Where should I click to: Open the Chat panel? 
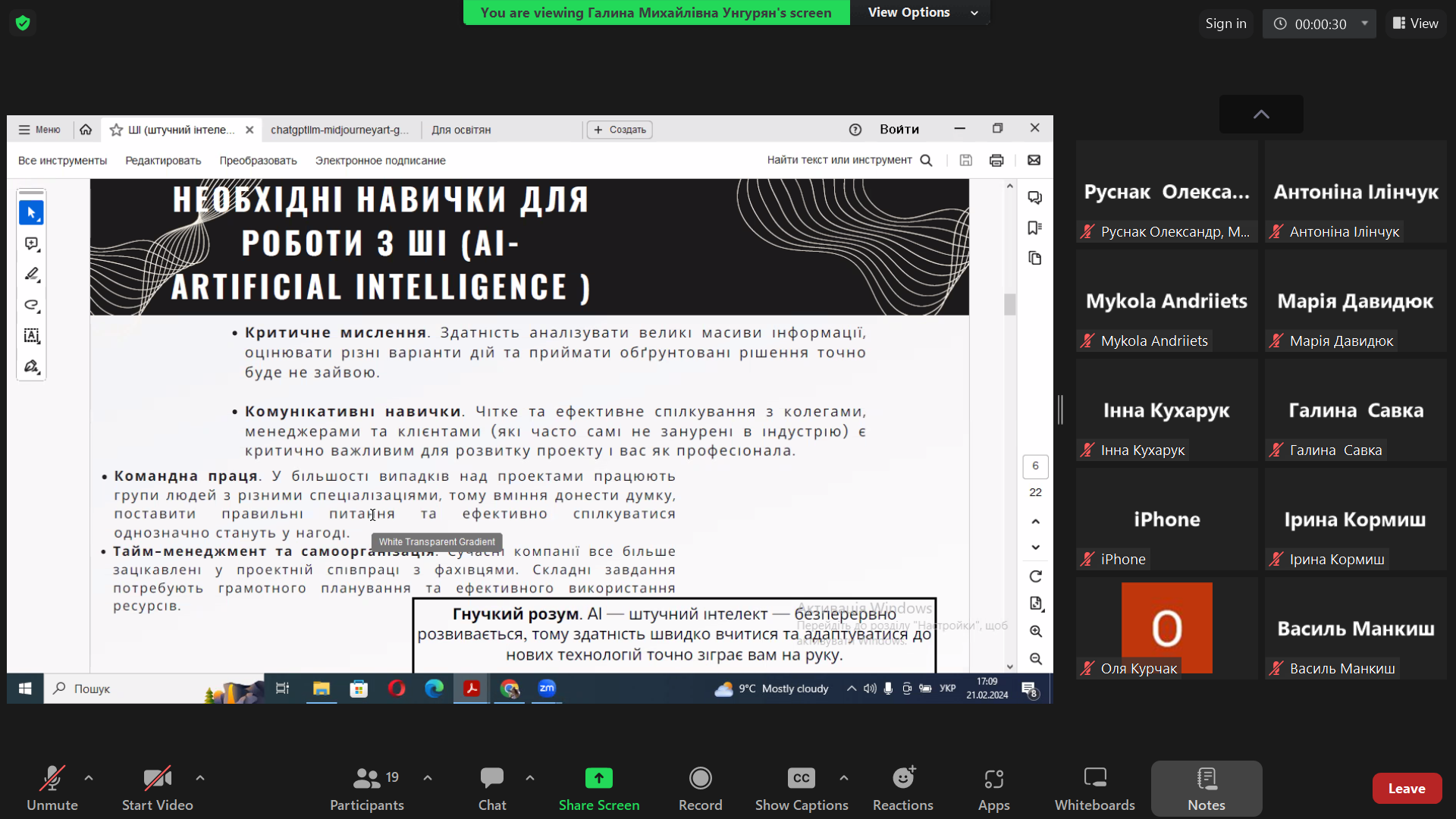pyautogui.click(x=492, y=789)
